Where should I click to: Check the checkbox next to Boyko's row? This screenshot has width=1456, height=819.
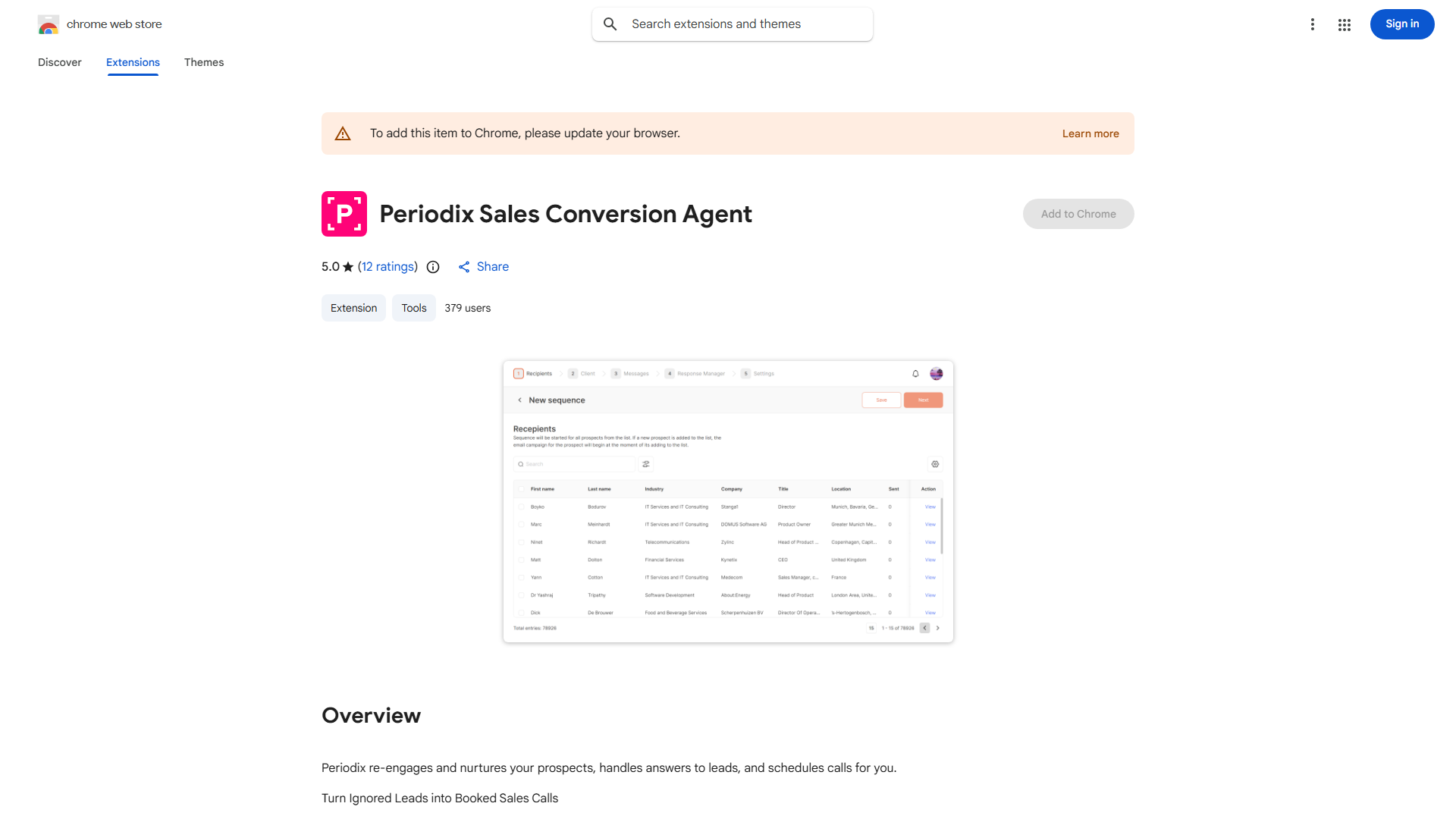pyautogui.click(x=522, y=507)
